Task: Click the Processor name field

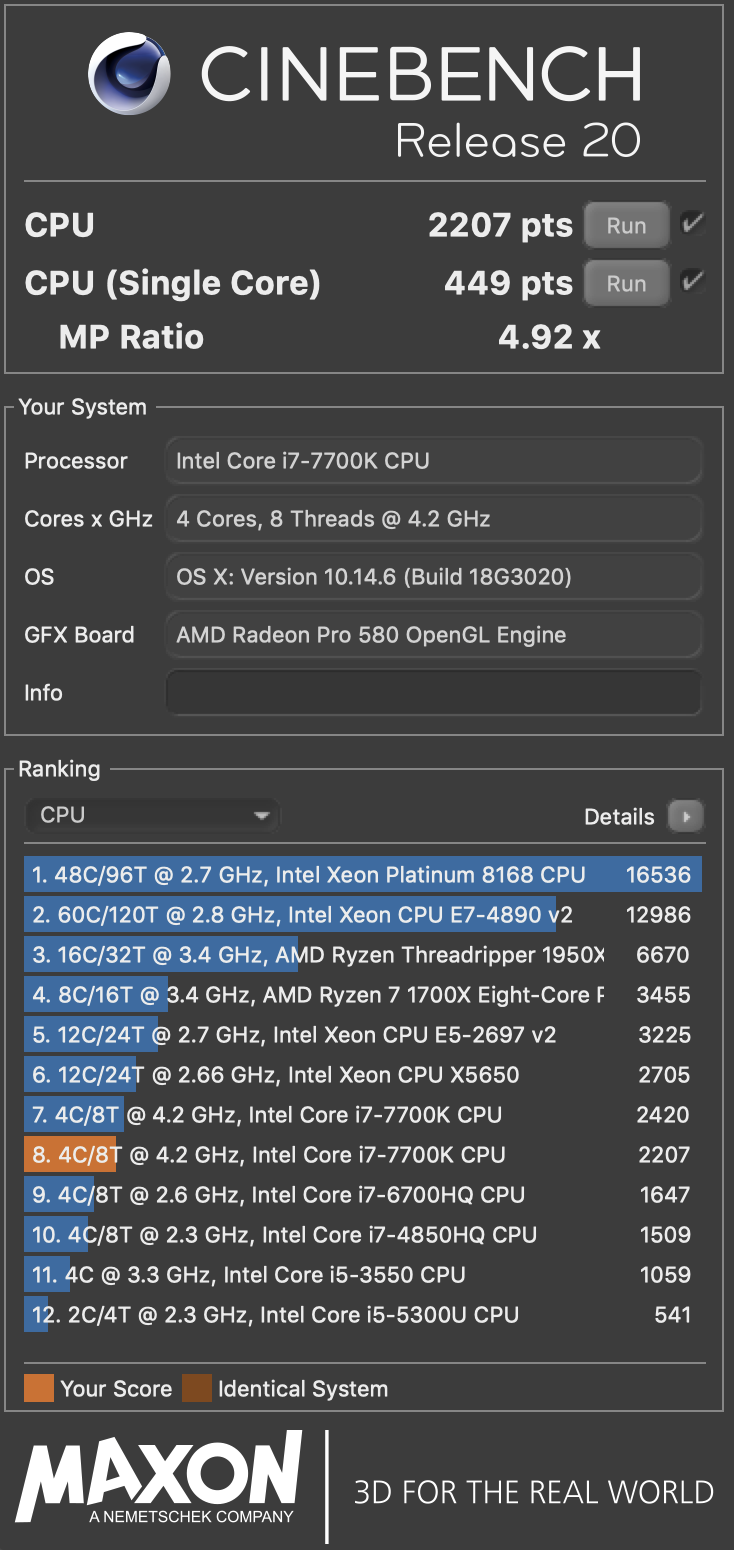Action: [x=433, y=461]
